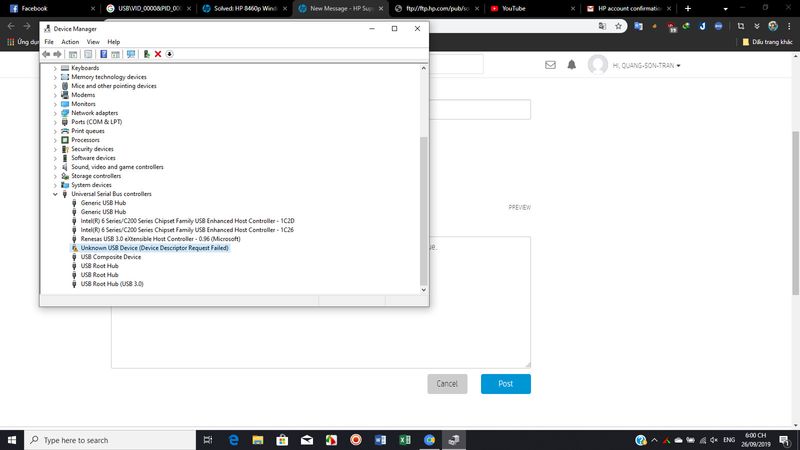800x450 pixels.
Task: Select System devices tree item
Action: pos(91,185)
